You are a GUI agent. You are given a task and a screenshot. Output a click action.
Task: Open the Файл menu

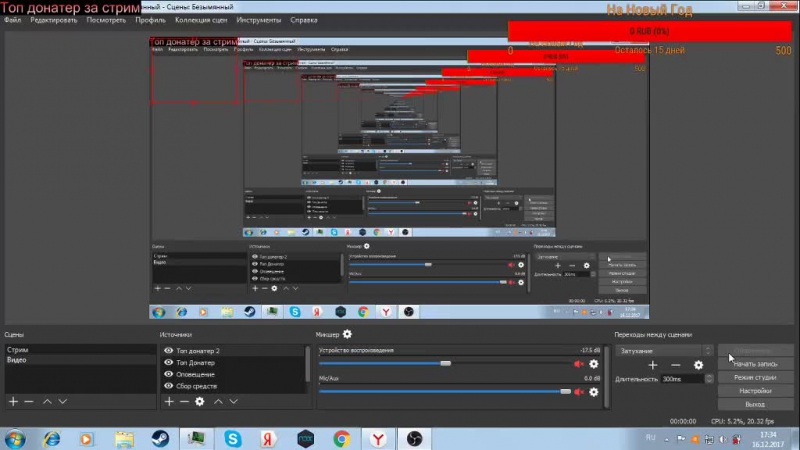tap(13, 20)
